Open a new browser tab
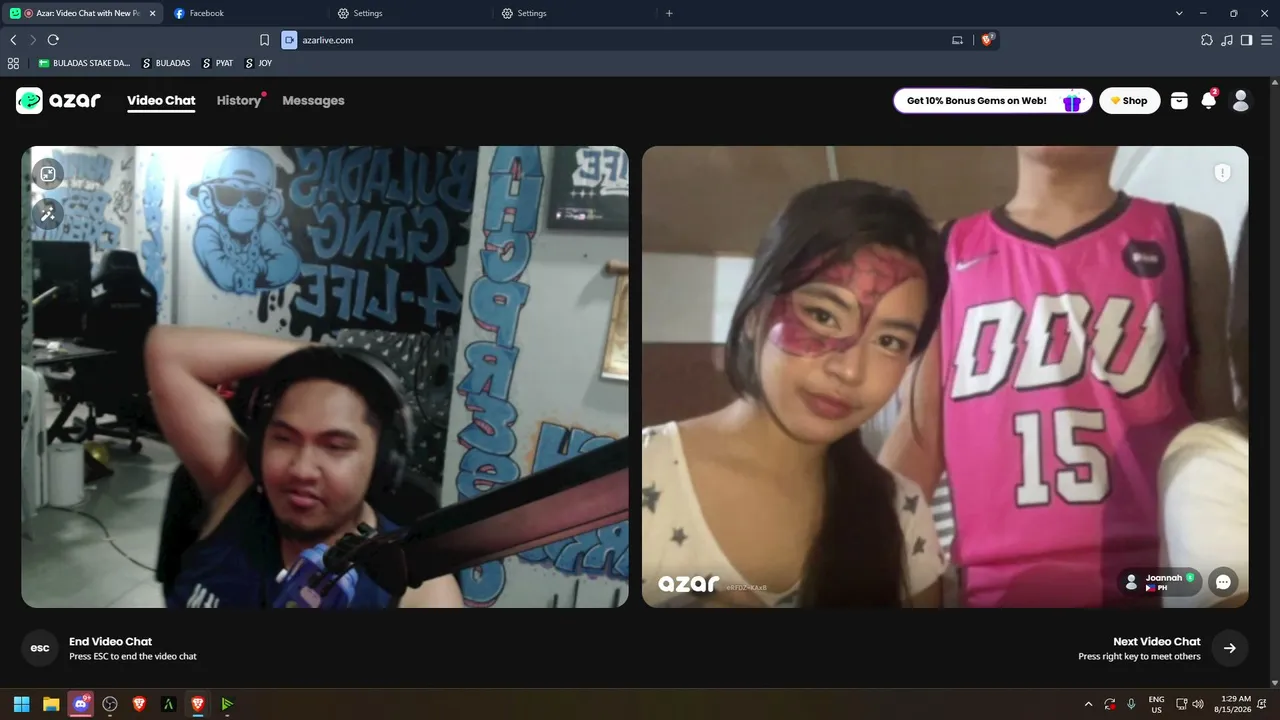The height and width of the screenshot is (720, 1280). coord(669,13)
